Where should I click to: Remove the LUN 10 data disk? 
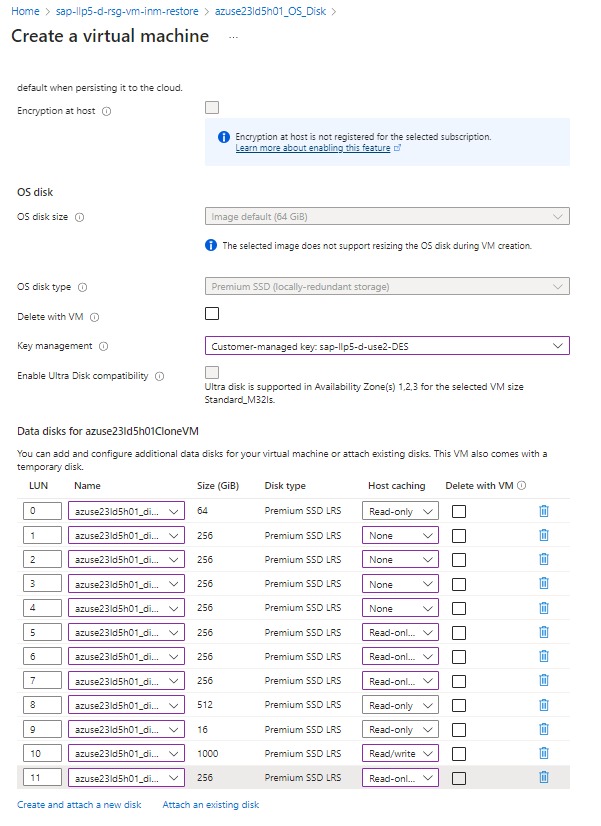(x=544, y=753)
